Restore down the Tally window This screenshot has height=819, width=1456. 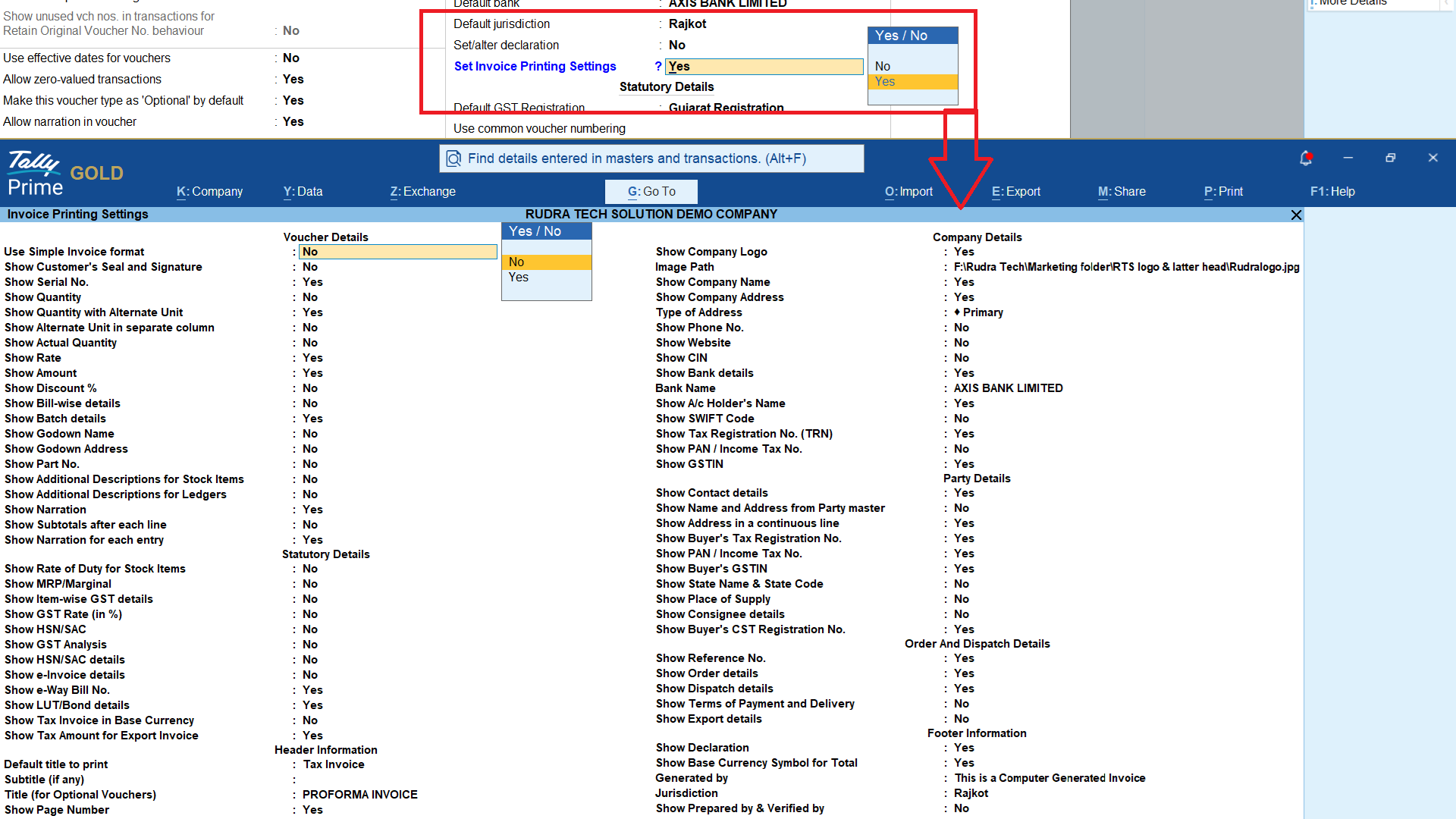click(1390, 158)
